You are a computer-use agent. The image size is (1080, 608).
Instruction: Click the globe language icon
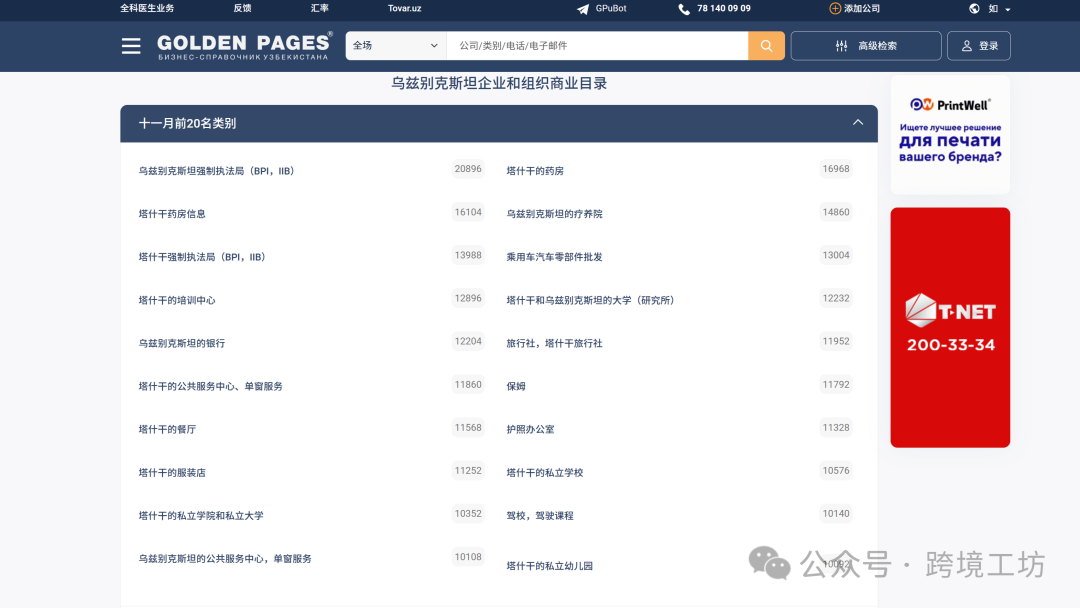974,9
